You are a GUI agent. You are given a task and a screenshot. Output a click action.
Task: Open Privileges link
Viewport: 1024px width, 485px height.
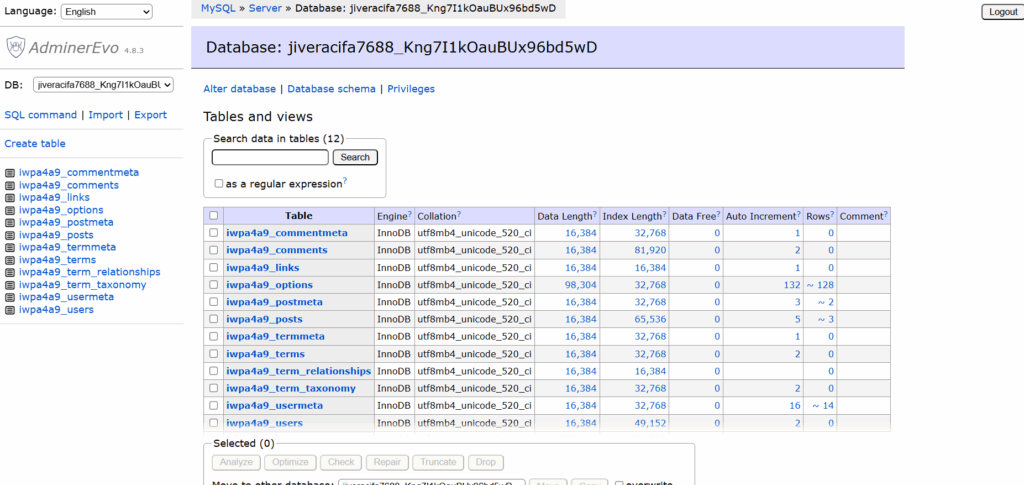pos(411,89)
